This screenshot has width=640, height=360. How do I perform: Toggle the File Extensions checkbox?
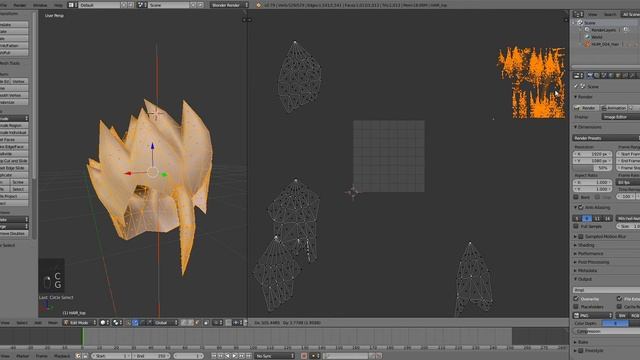(x=619, y=299)
